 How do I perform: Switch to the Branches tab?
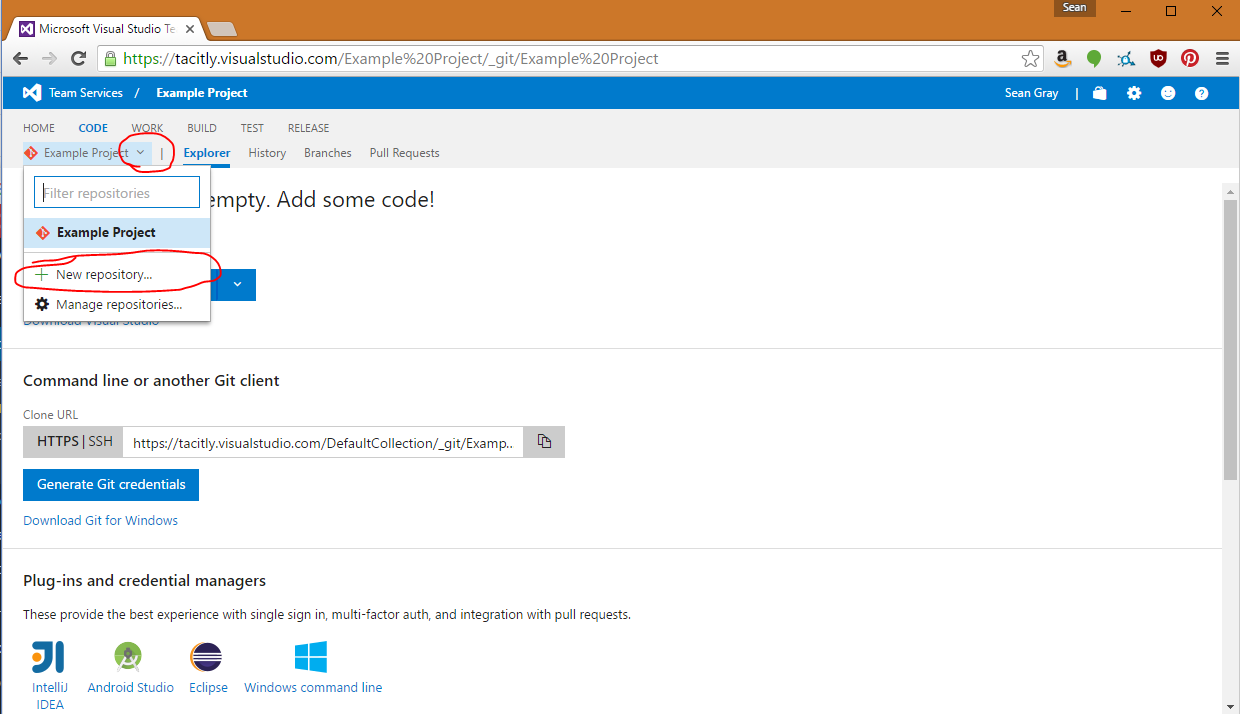click(x=328, y=153)
